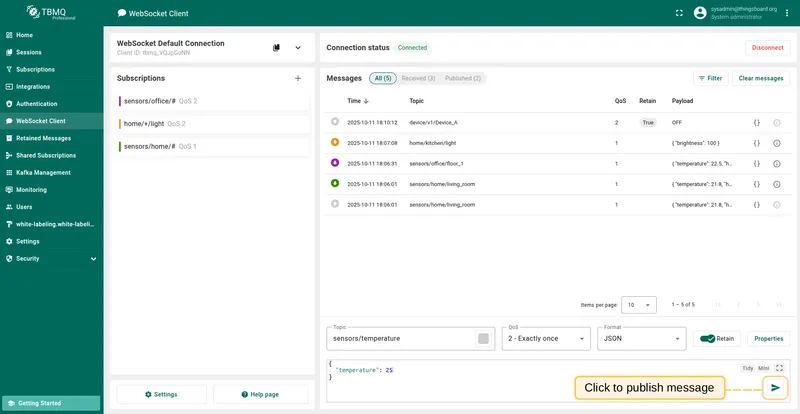Click orange color bar of home/+/light

tap(119, 124)
